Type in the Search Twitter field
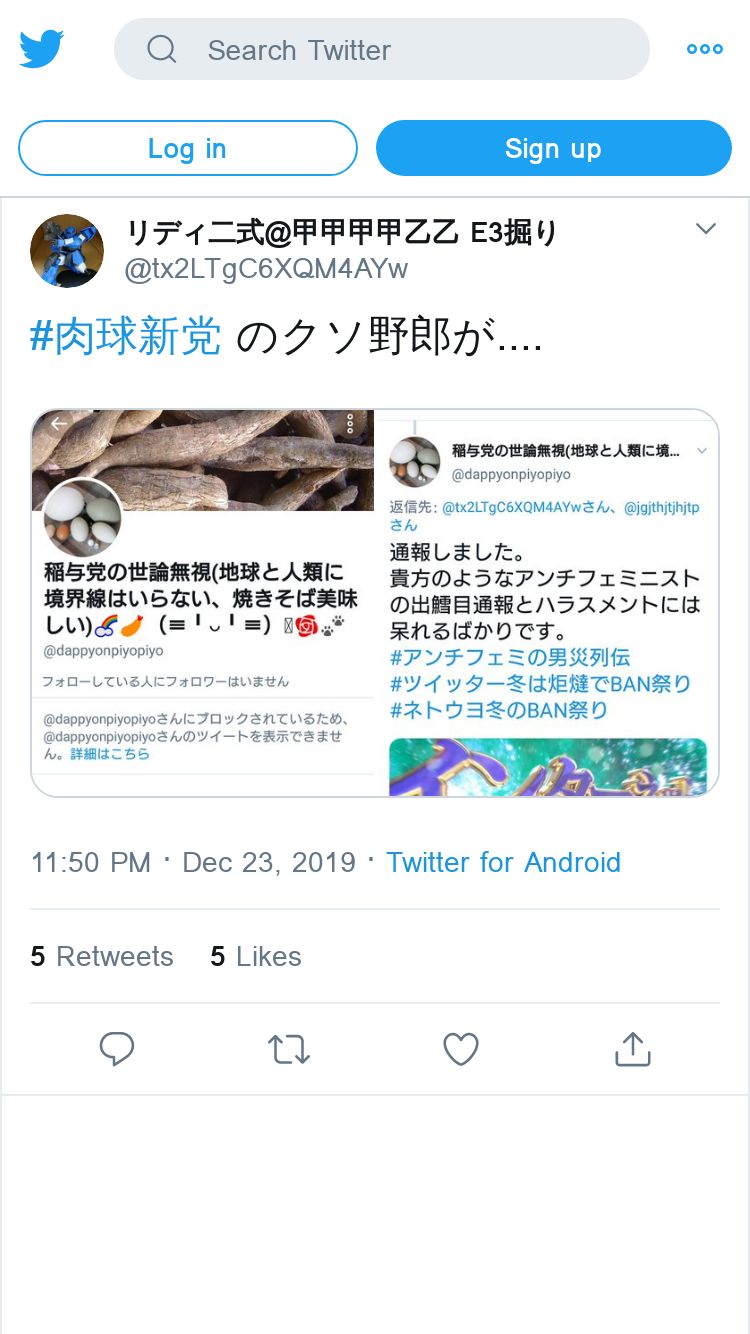Image resolution: width=750 pixels, height=1334 pixels. (400, 49)
